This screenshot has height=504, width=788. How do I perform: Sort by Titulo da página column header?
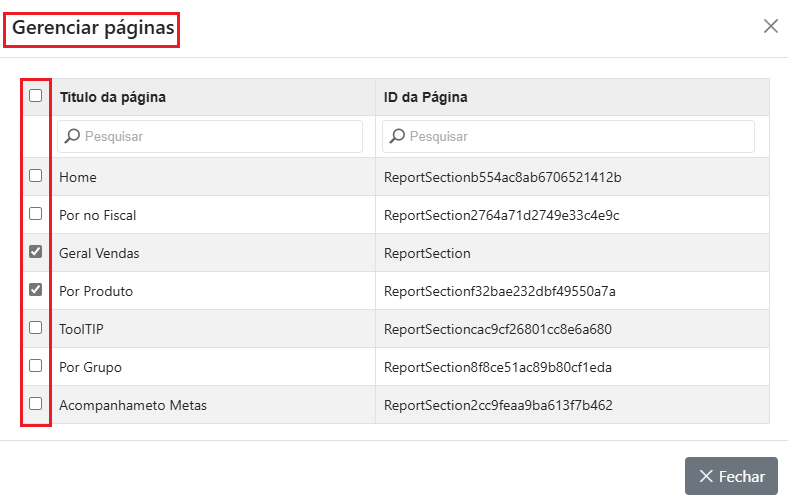[x=113, y=97]
